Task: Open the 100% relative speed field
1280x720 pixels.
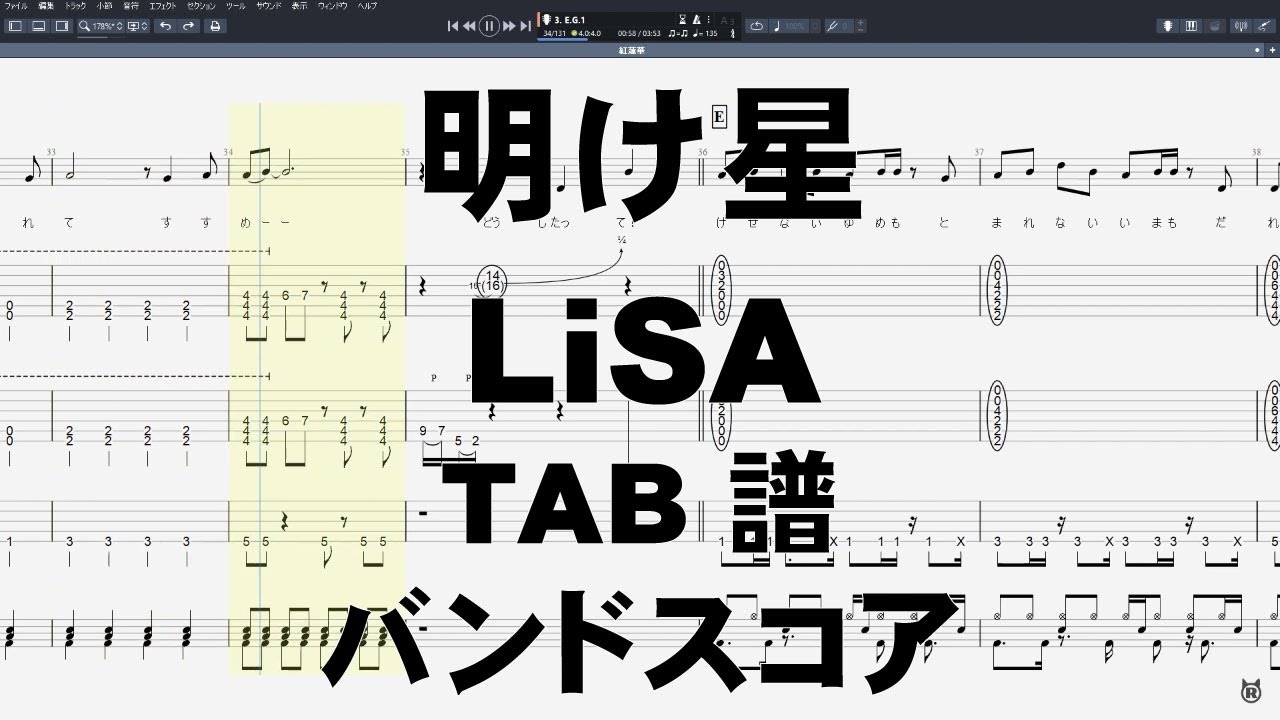Action: coord(796,26)
